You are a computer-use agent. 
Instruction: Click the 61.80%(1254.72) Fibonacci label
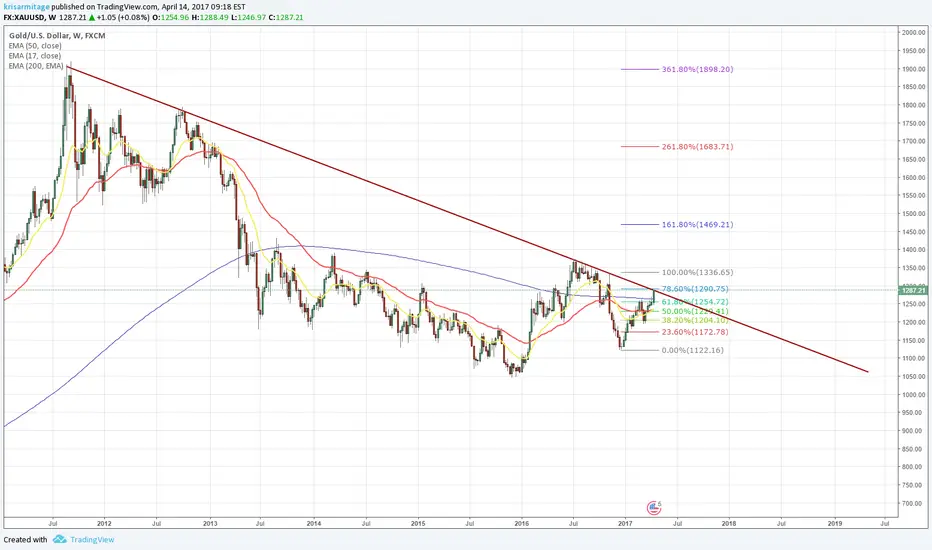(695, 302)
